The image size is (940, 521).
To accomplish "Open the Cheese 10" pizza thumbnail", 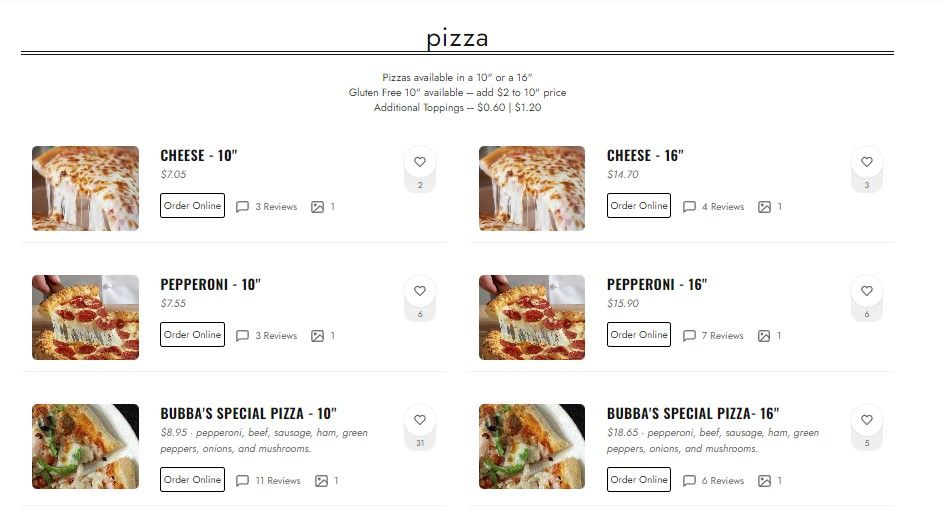I will 85,189.
